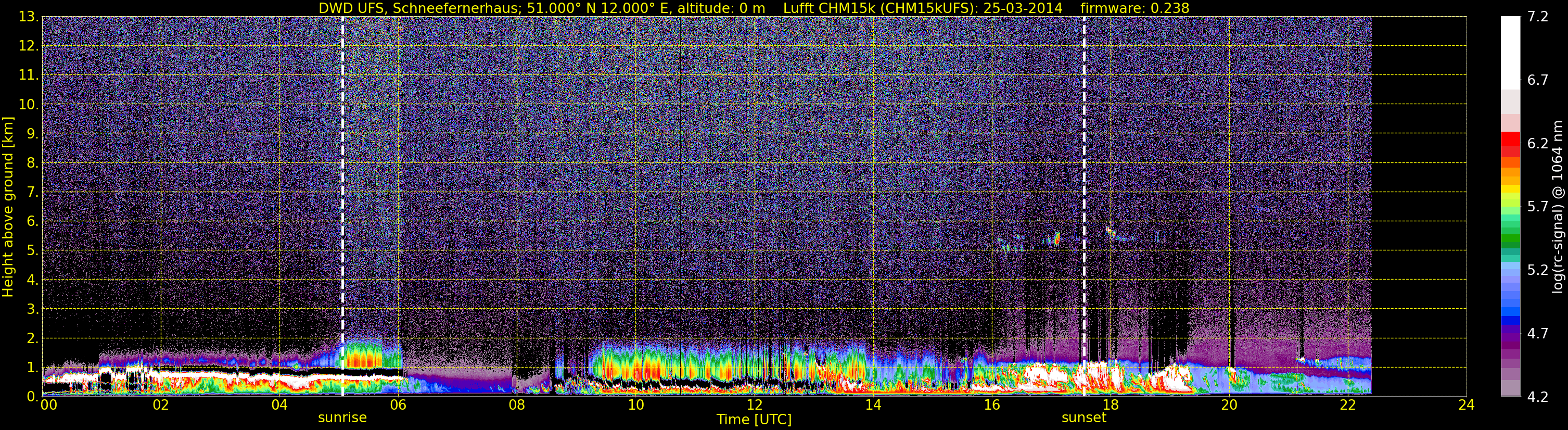Click the height tick label '9.'
This screenshot has height=430, width=1568.
click(x=32, y=134)
